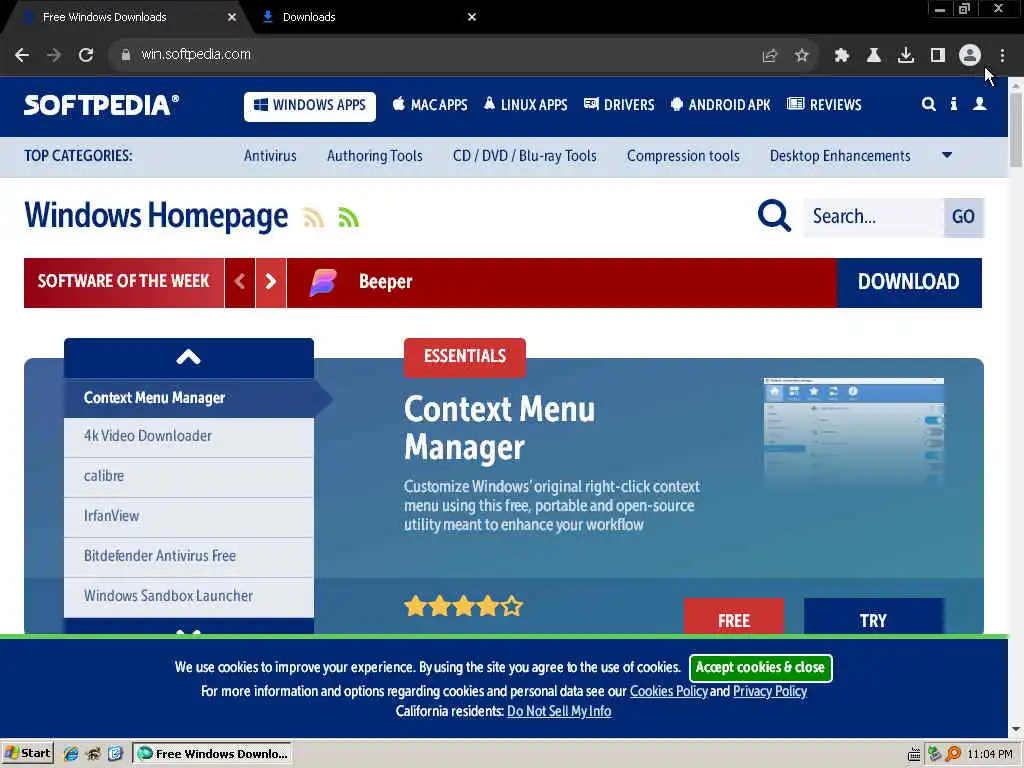Screen dimensions: 1024x768
Task: Click the Beeper app icon
Action: click(x=323, y=283)
